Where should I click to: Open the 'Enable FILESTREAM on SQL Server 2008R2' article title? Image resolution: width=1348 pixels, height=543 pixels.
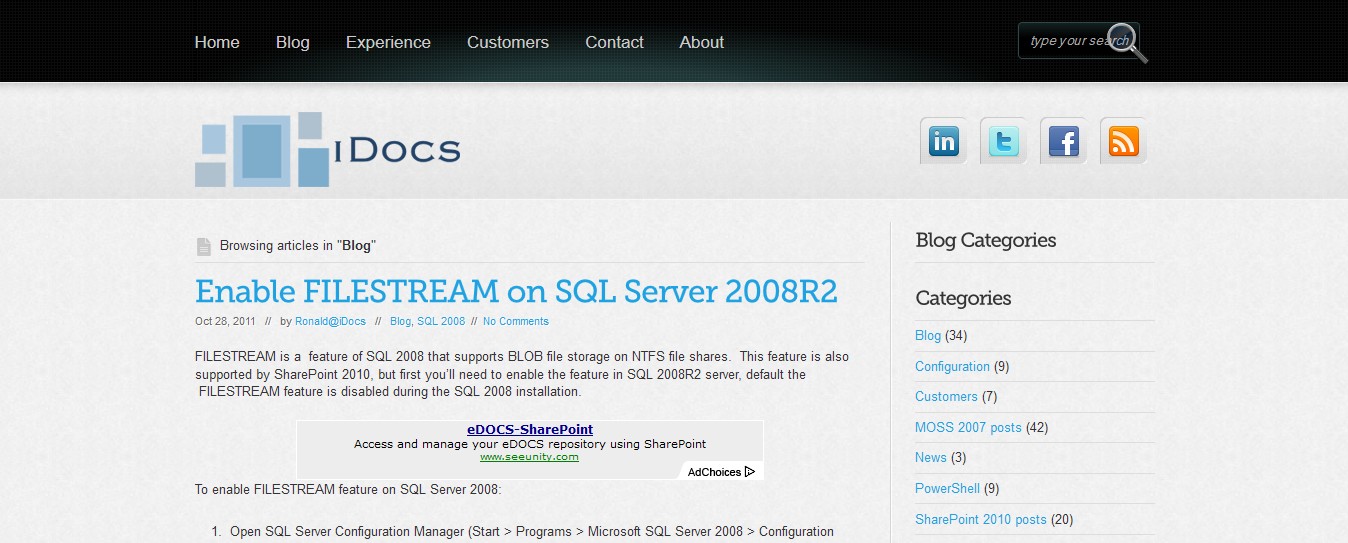click(516, 291)
